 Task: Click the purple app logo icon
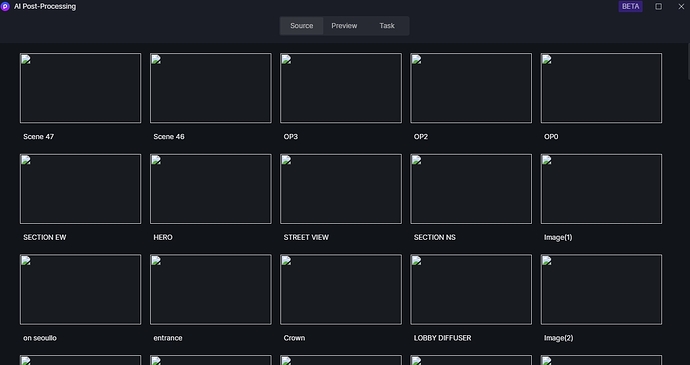(x=5, y=7)
